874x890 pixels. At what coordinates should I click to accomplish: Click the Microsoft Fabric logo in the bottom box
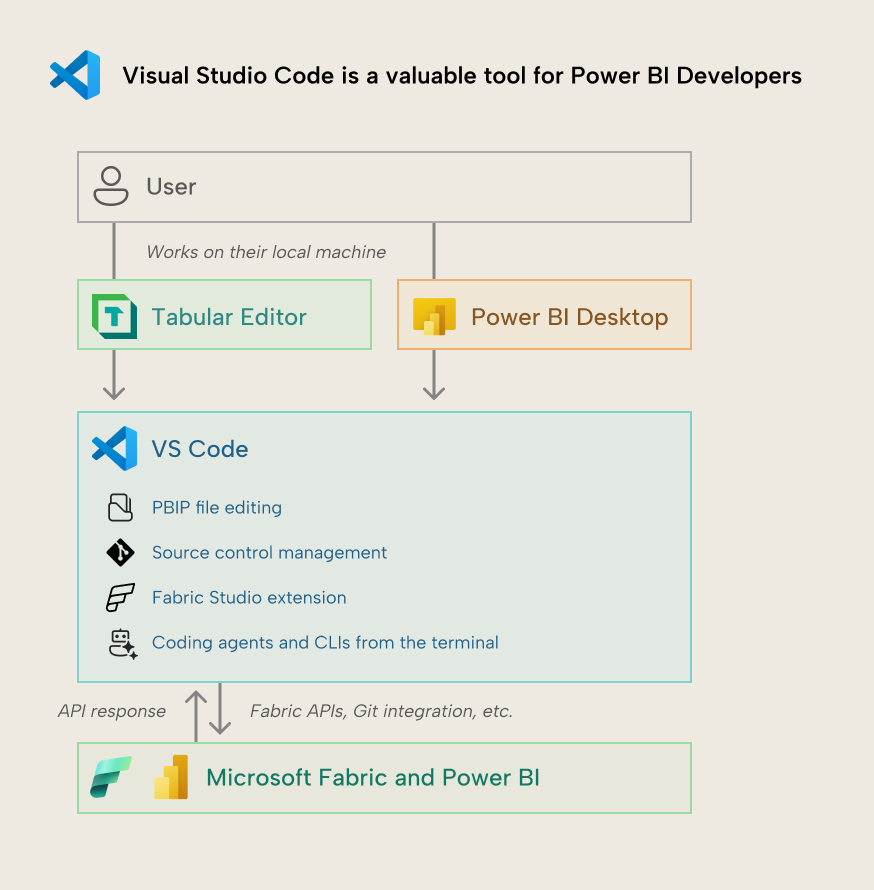click(x=111, y=777)
